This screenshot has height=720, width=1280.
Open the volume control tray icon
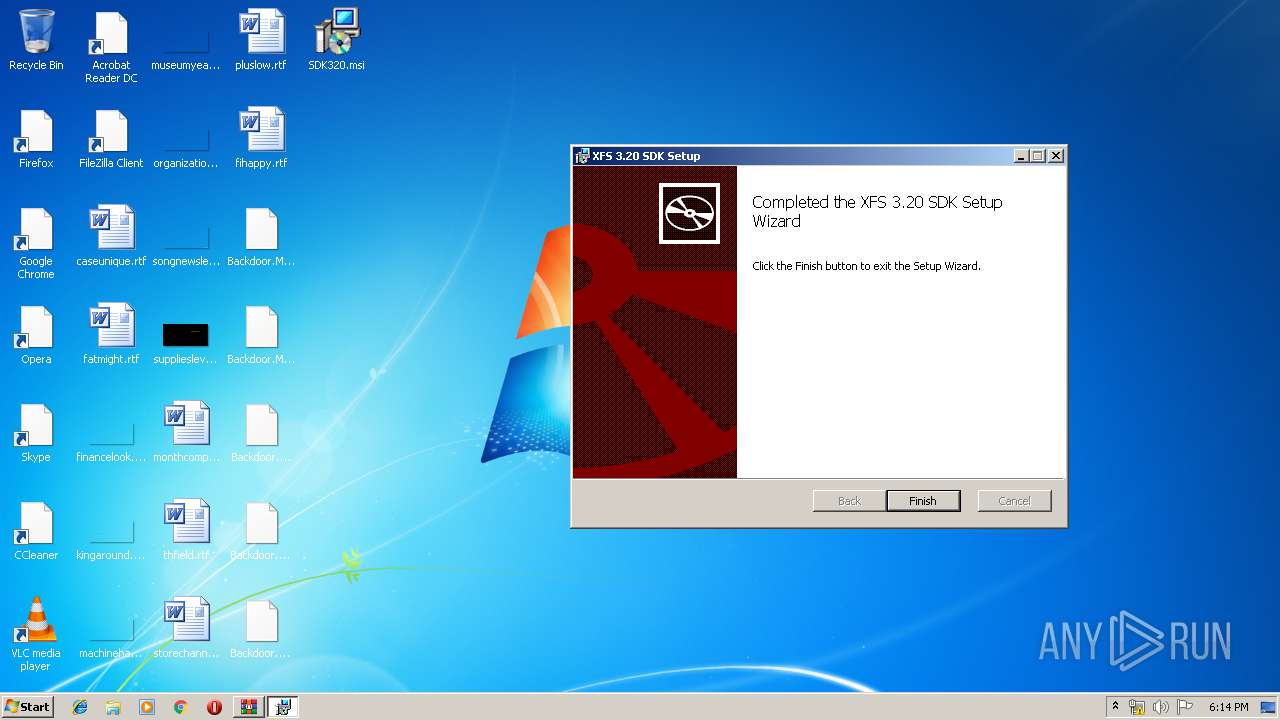1161,707
